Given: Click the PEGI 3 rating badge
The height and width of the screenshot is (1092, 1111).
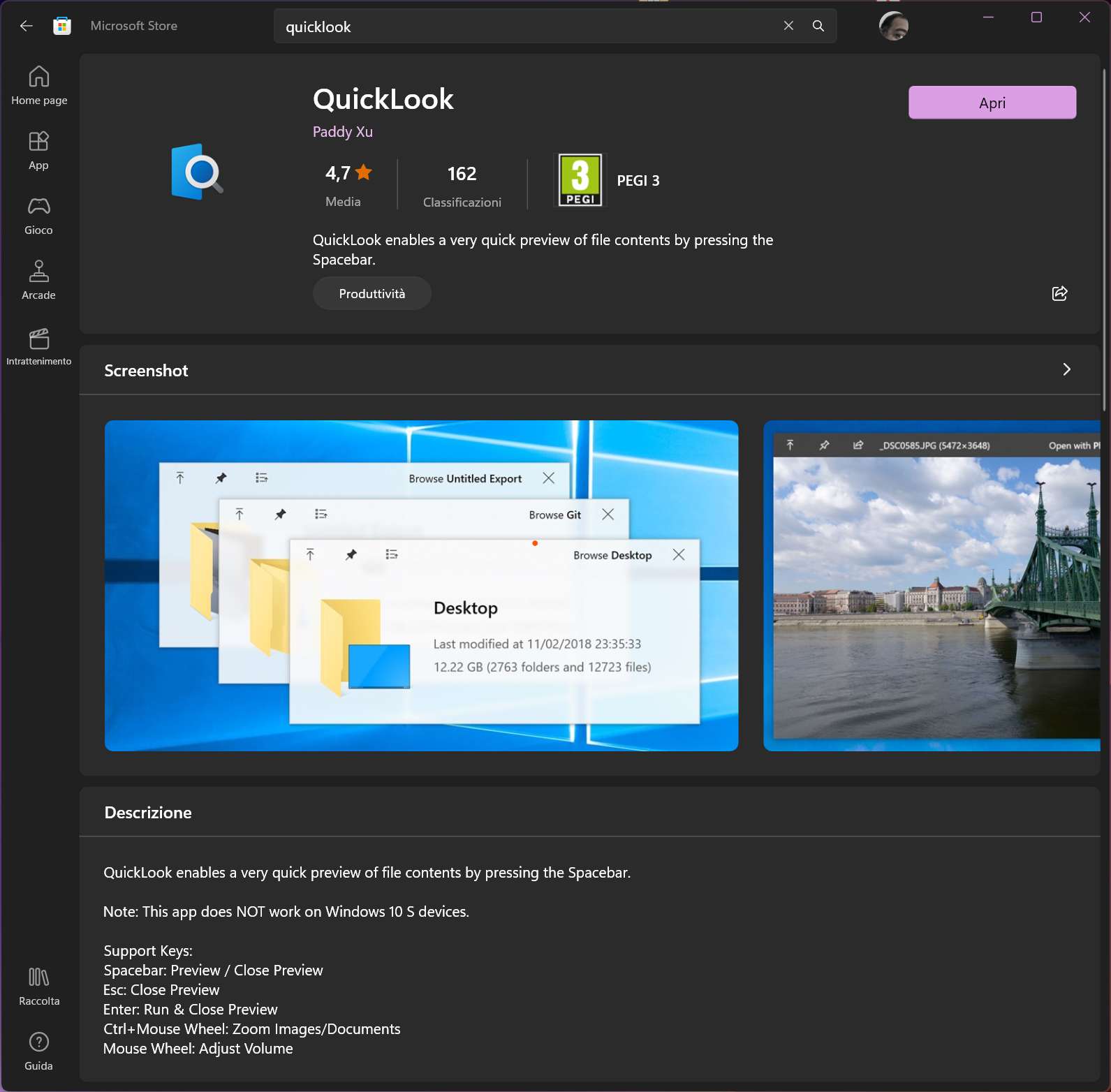Looking at the screenshot, I should point(580,180).
